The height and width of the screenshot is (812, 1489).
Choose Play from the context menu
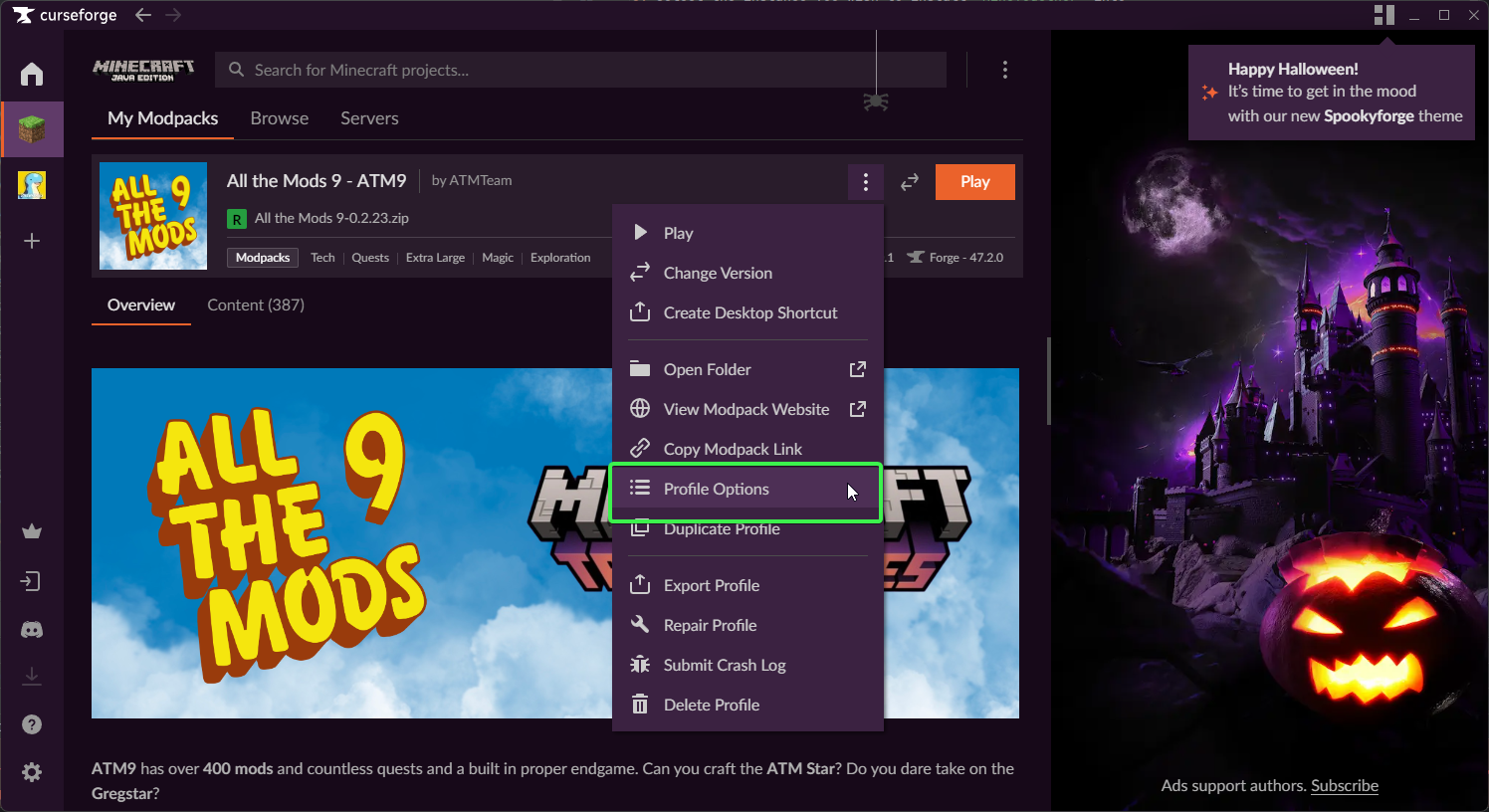(x=747, y=233)
